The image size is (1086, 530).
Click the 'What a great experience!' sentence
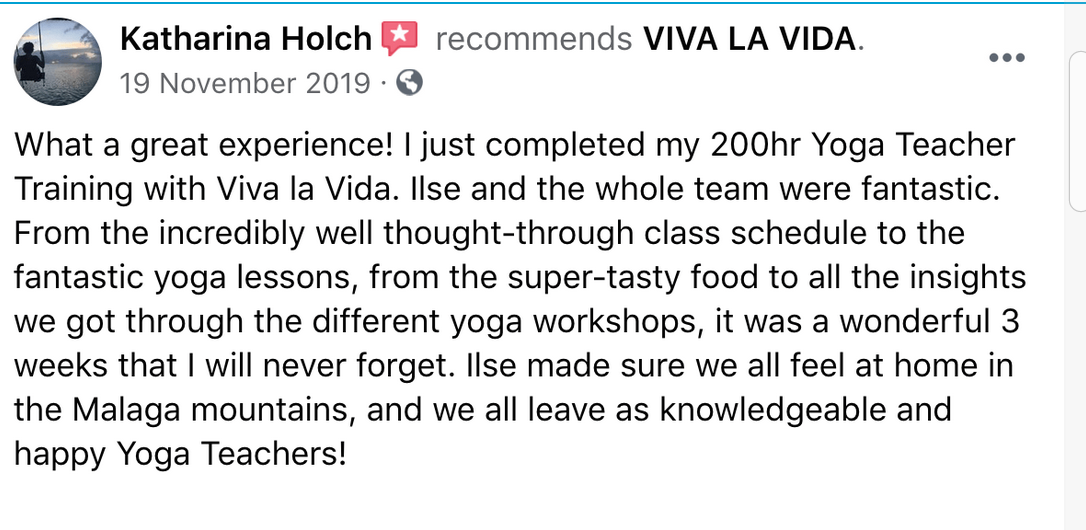click(204, 148)
